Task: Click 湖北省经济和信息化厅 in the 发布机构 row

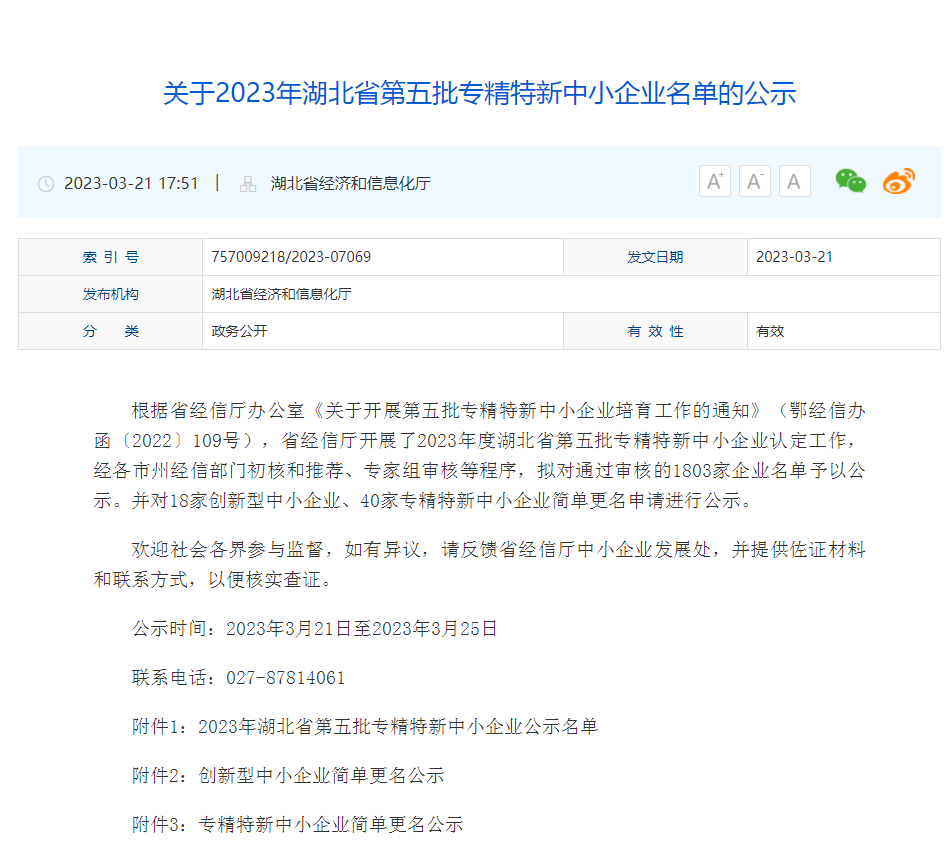Action: 281,294
